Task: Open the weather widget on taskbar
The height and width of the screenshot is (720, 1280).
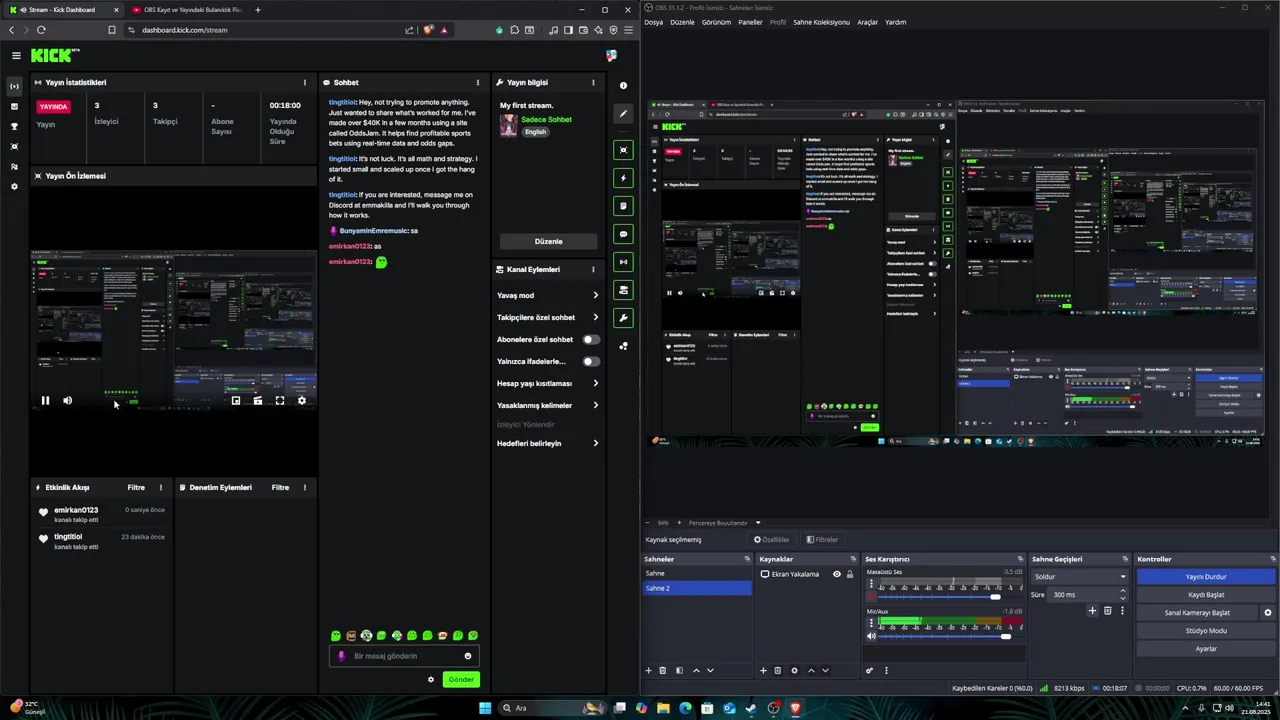Action: click(x=25, y=708)
